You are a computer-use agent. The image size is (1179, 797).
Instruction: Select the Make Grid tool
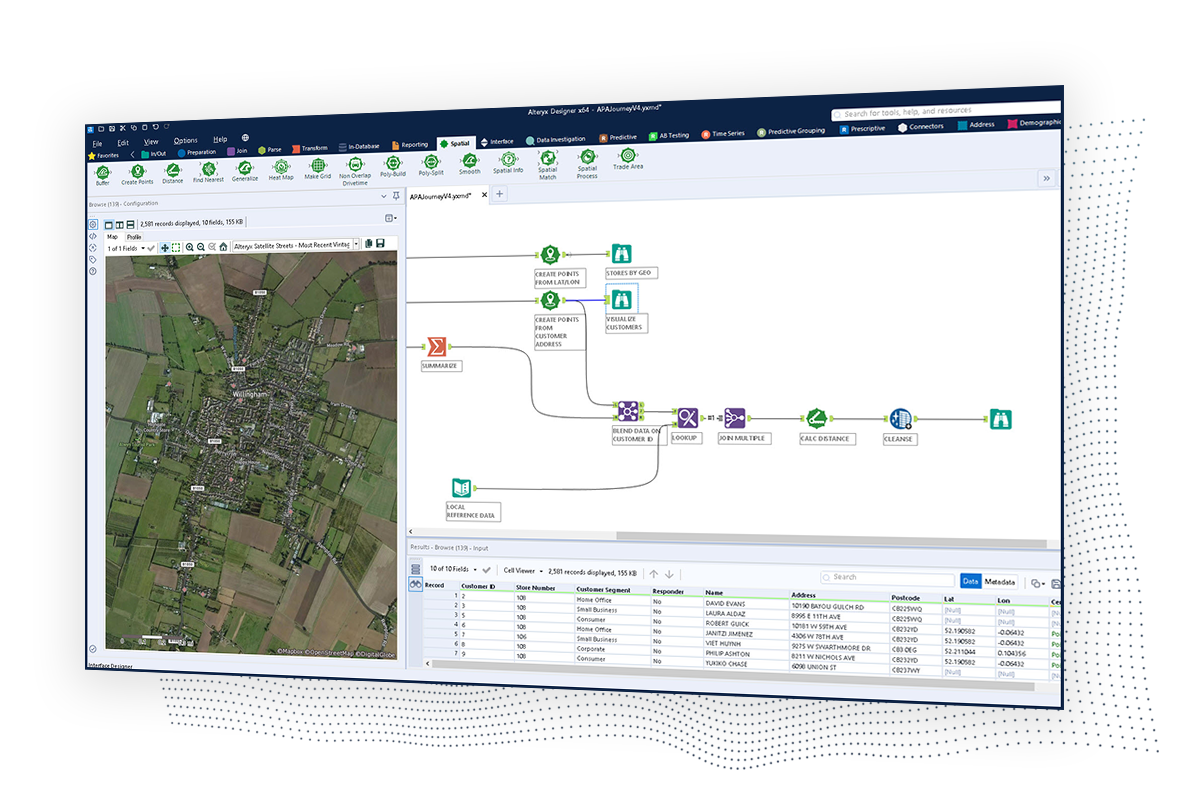coord(317,168)
